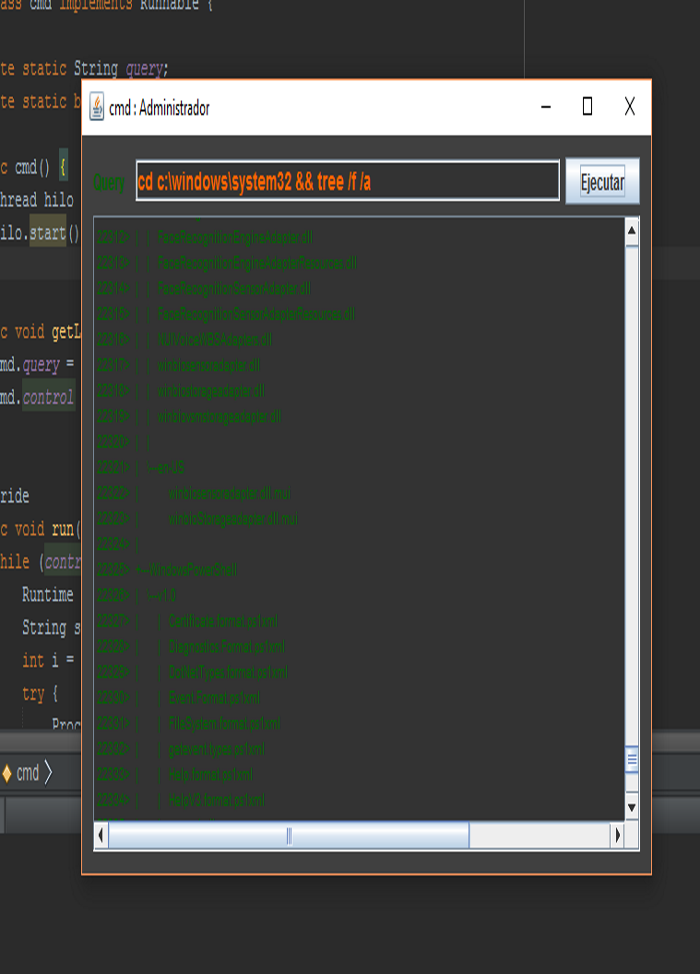Click 'control' field in IDE code editor
The image size is (700, 974).
click(48, 397)
